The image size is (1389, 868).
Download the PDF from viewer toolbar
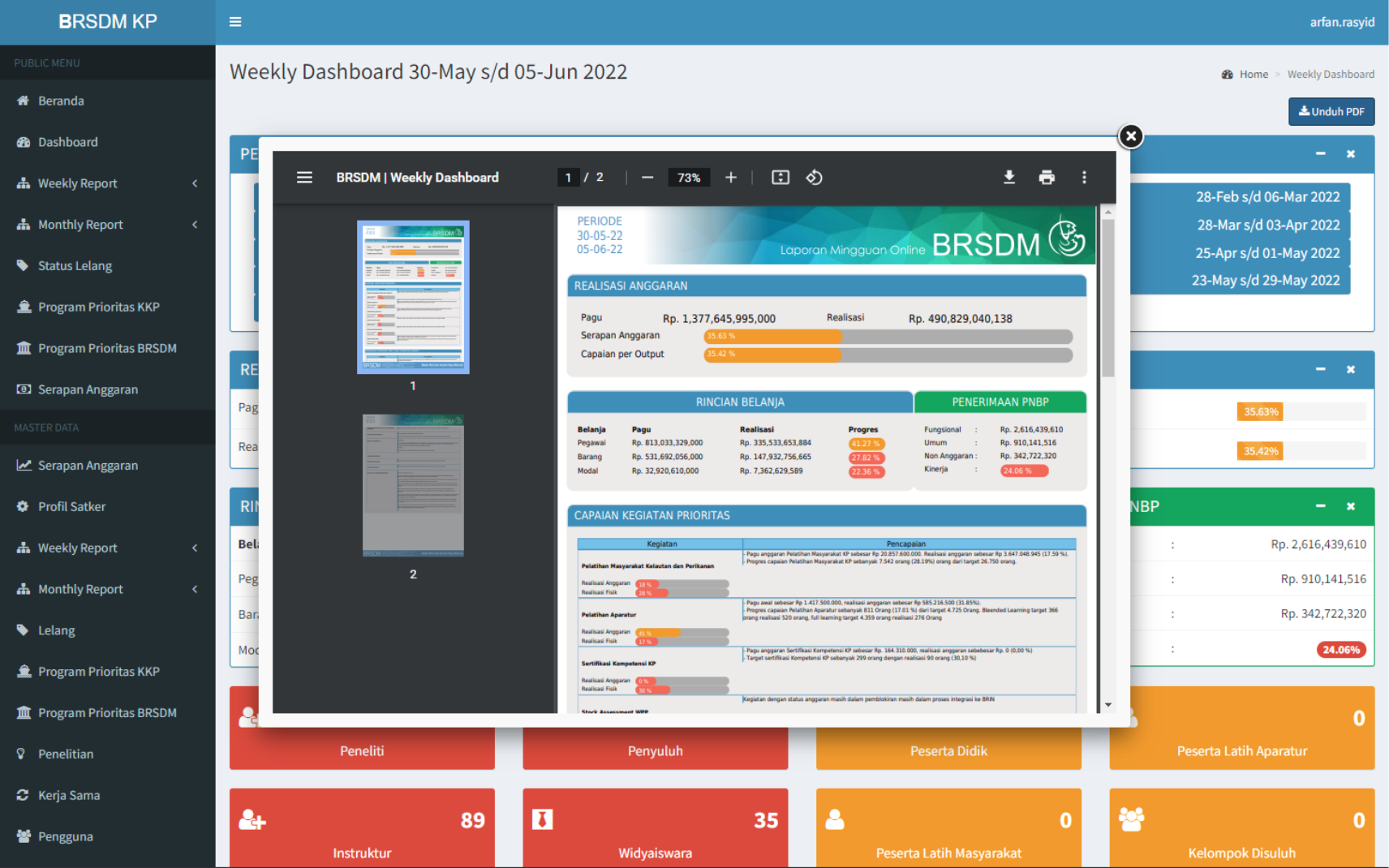(x=1009, y=177)
